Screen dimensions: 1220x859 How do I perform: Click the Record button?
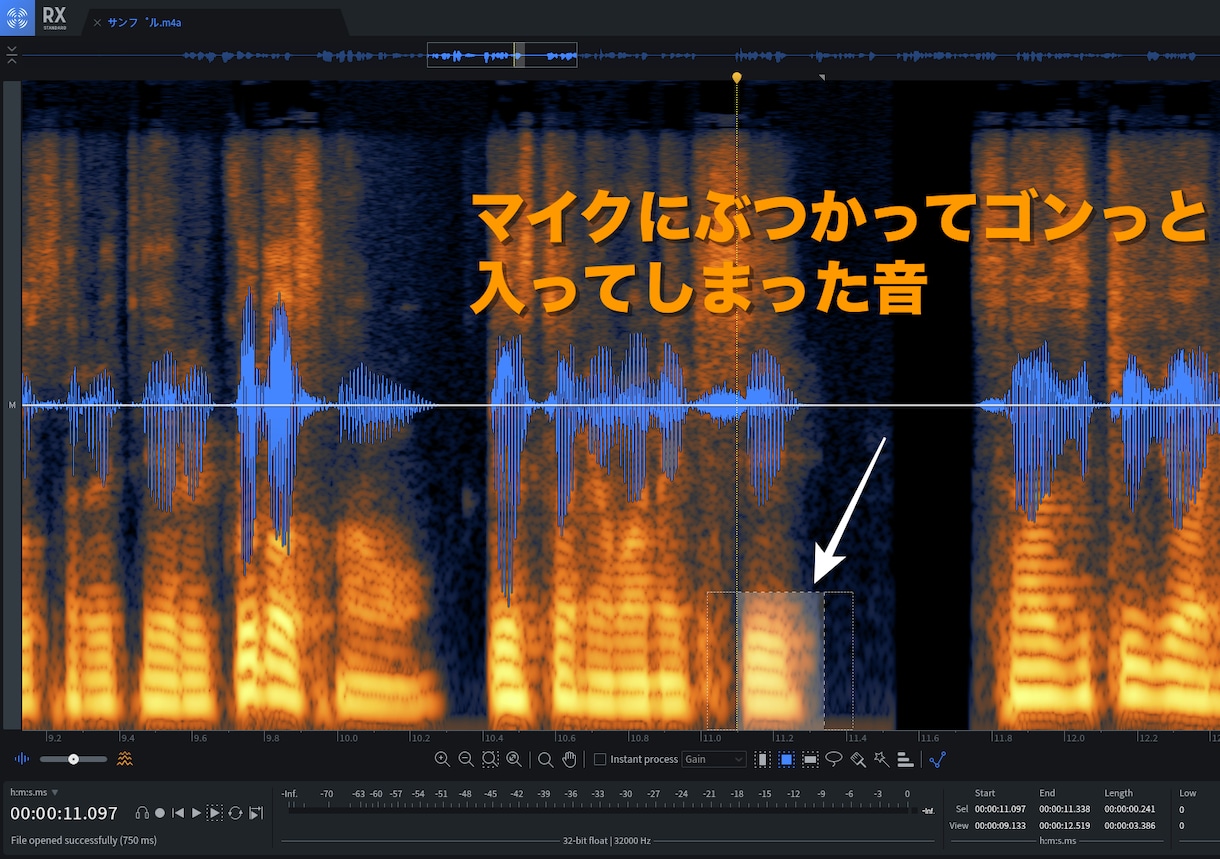[x=160, y=813]
